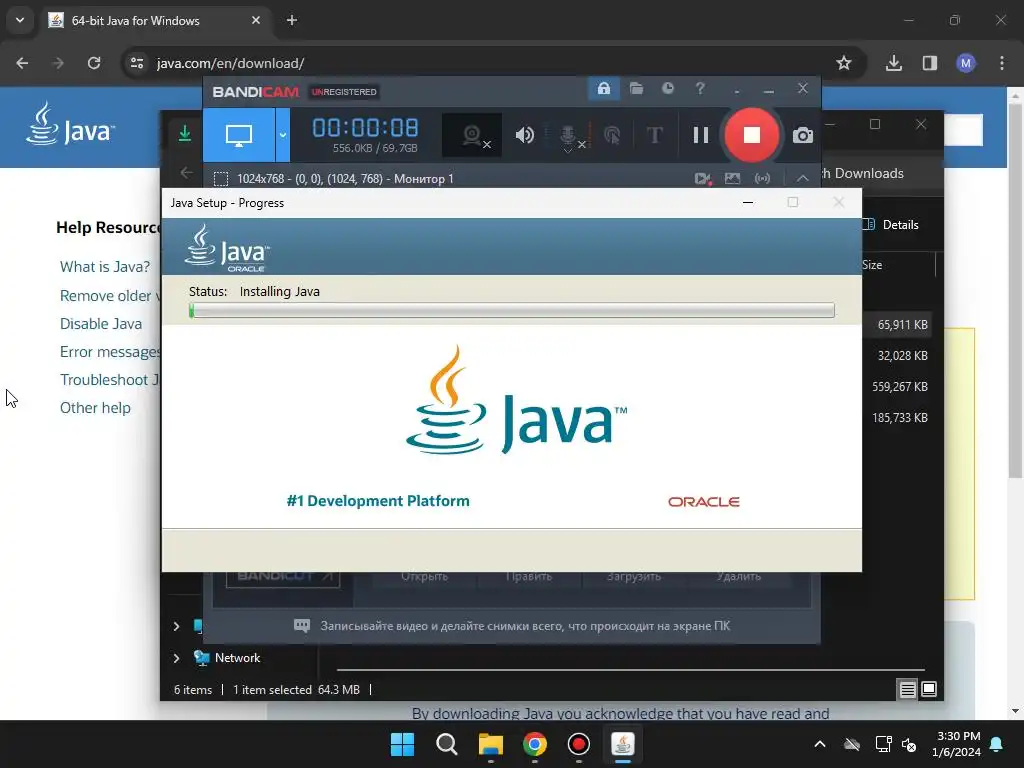Take a screenshot with Bandicam camera icon
Image resolution: width=1024 pixels, height=768 pixels.
click(x=803, y=135)
